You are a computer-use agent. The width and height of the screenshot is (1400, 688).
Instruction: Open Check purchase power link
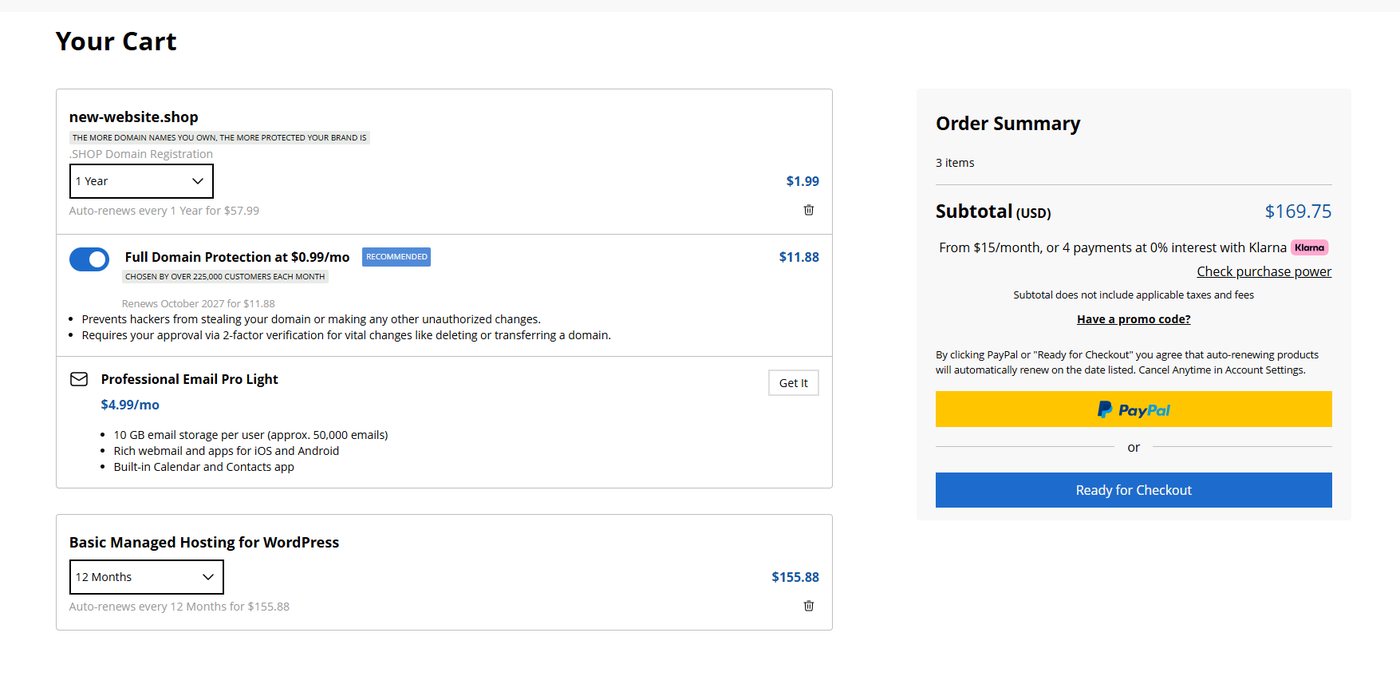(1264, 272)
